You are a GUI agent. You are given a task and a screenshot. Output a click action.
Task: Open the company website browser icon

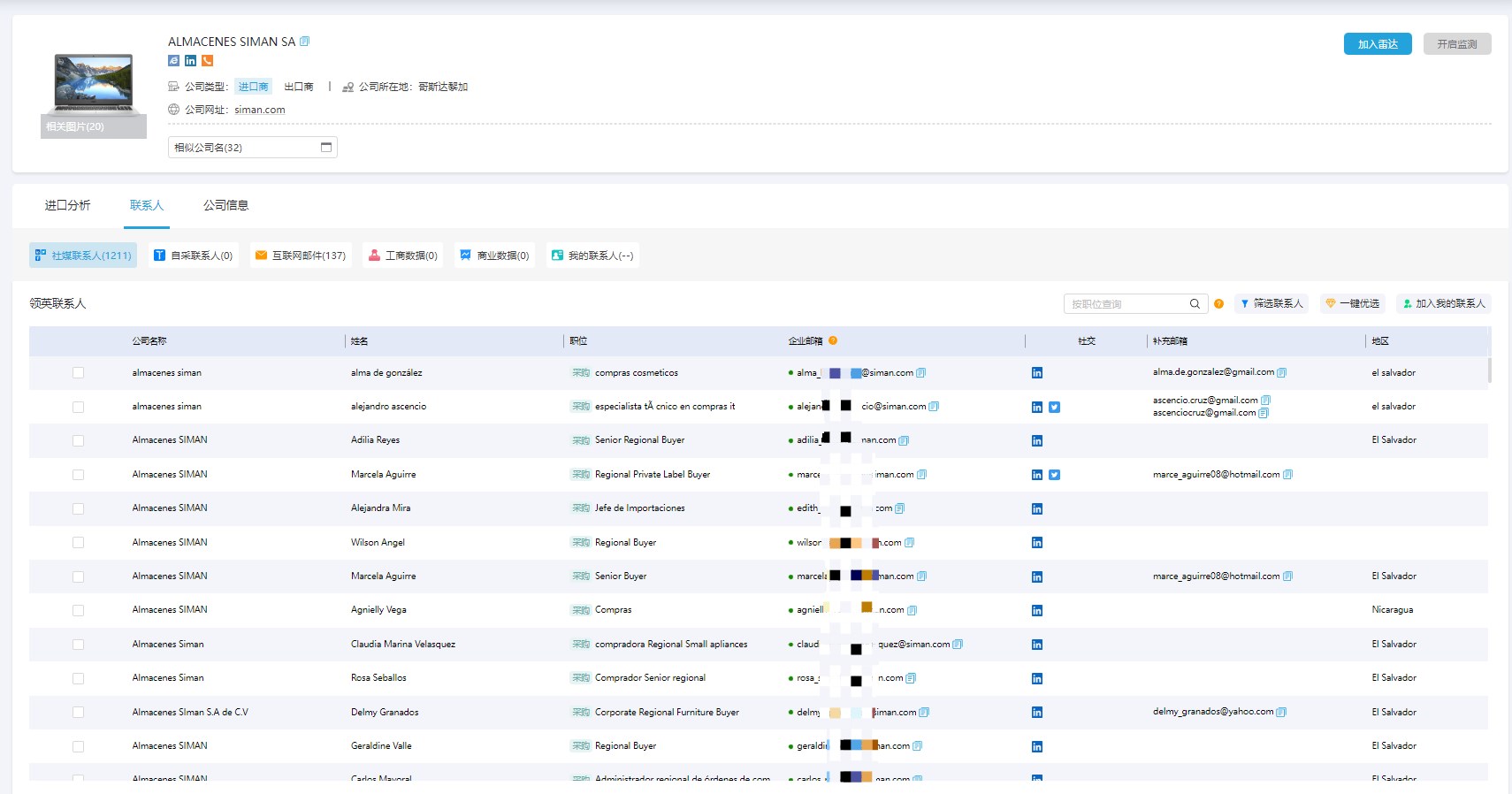(173, 61)
